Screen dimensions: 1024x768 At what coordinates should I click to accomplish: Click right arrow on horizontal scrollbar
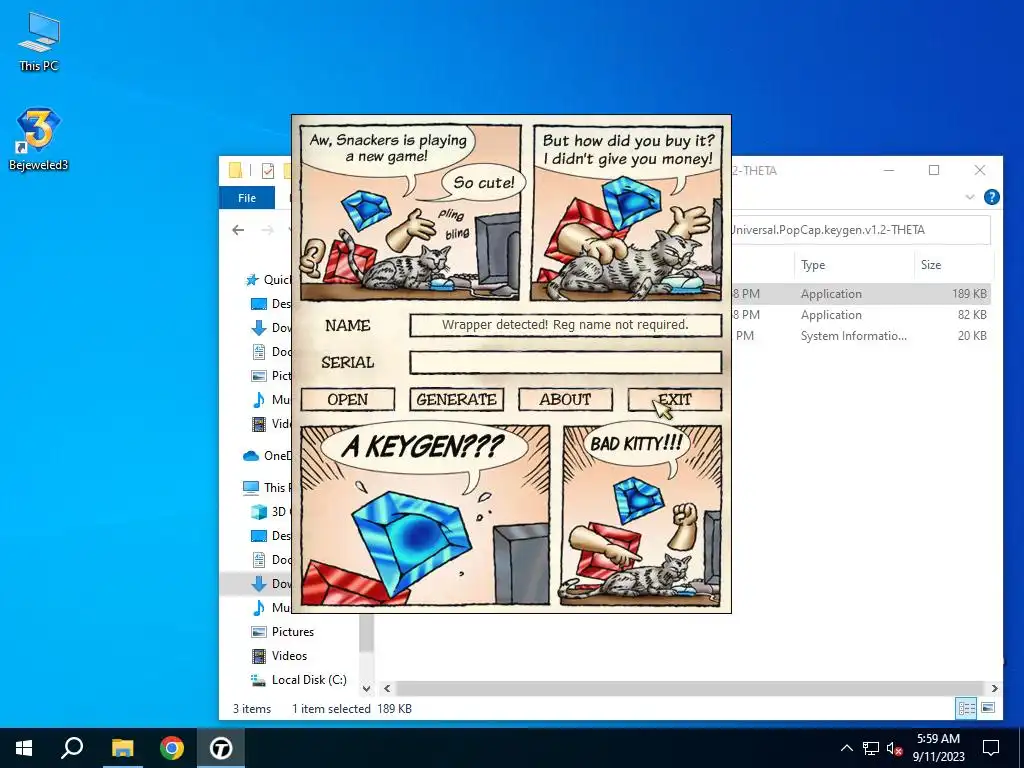994,688
